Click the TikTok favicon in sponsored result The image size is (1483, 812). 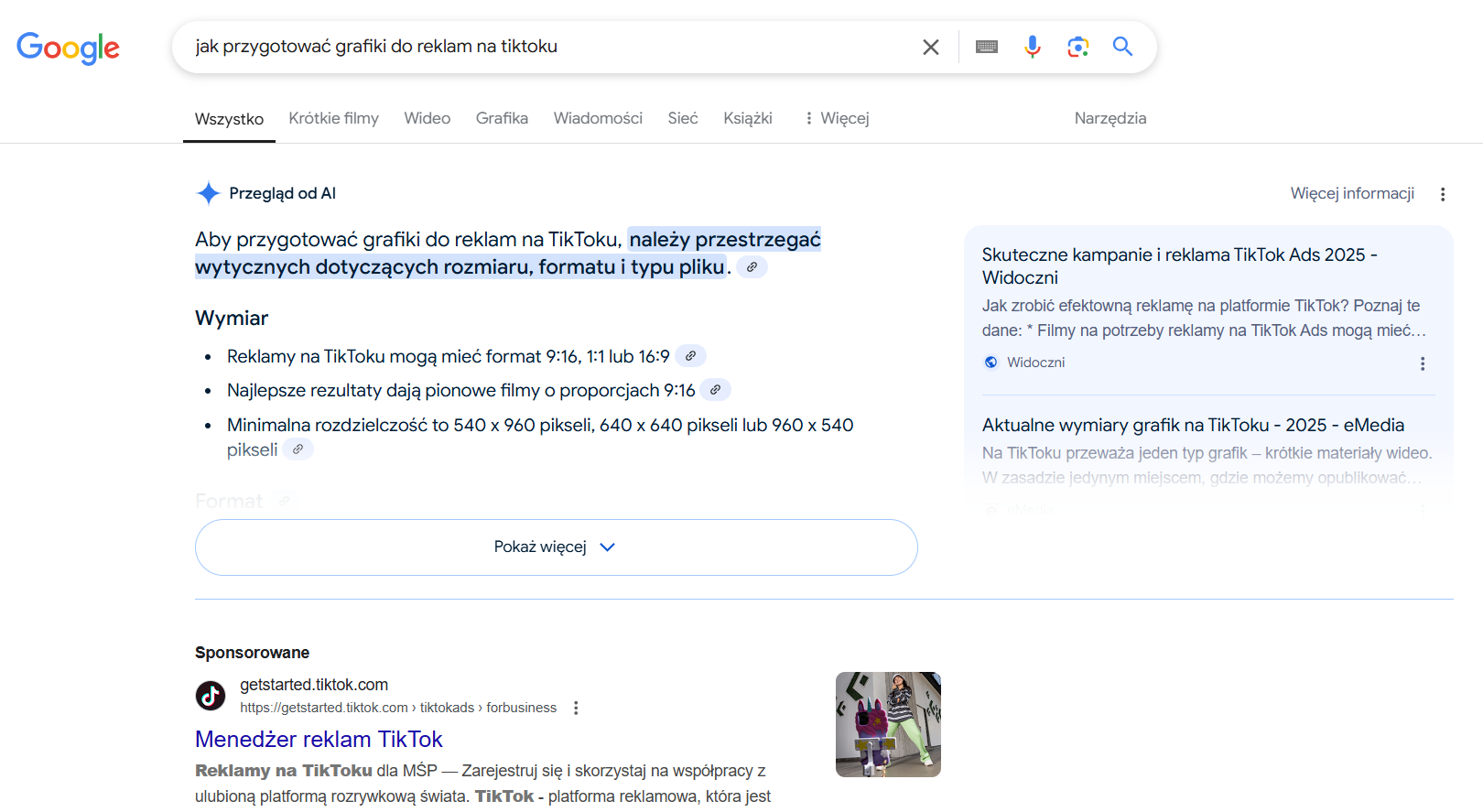(211, 696)
